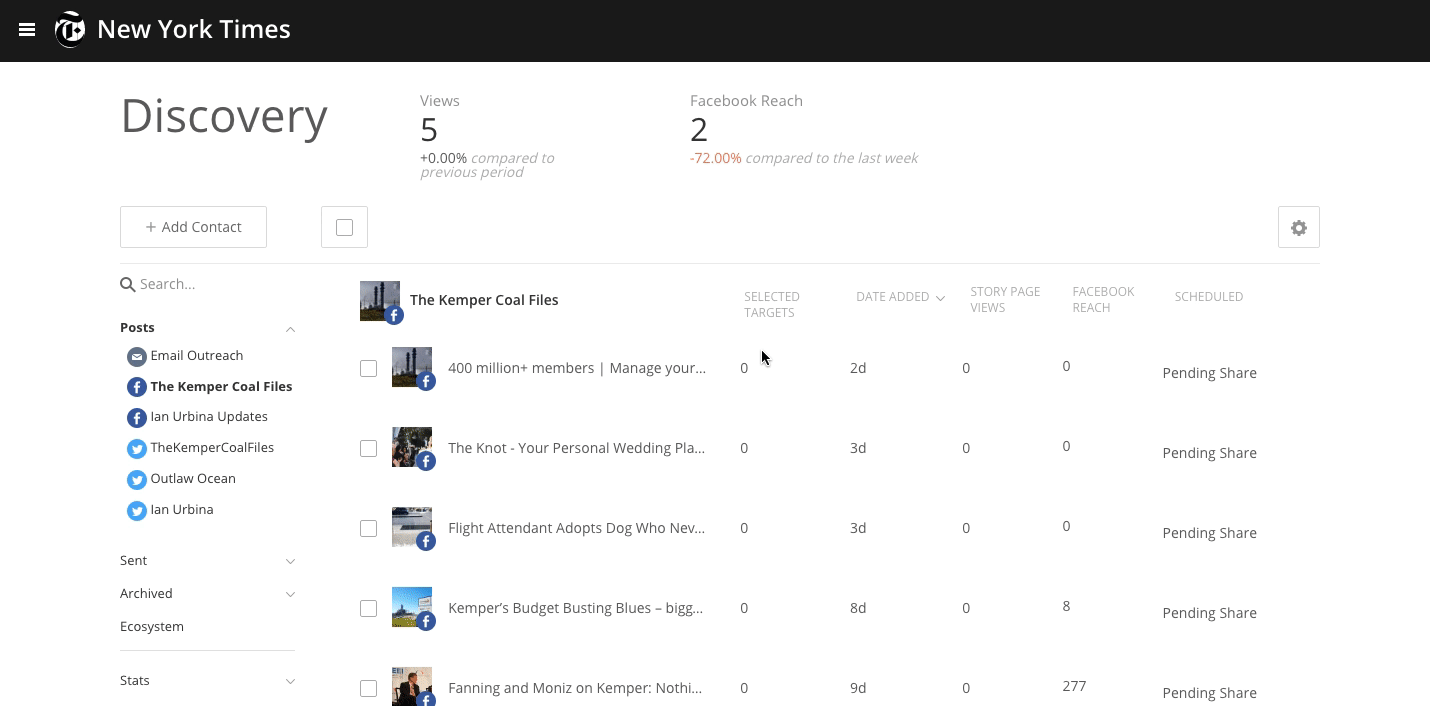Click the Add Contact button
Screen dimensions: 1430x706
click(193, 227)
